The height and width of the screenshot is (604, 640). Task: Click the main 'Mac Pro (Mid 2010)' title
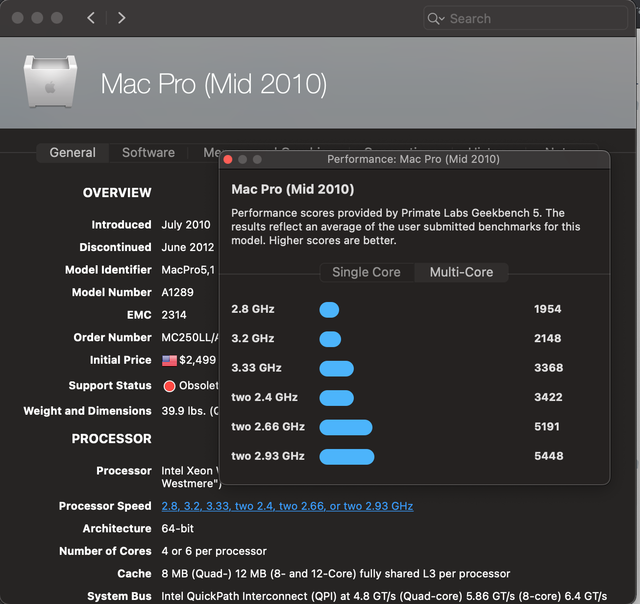pos(214,84)
